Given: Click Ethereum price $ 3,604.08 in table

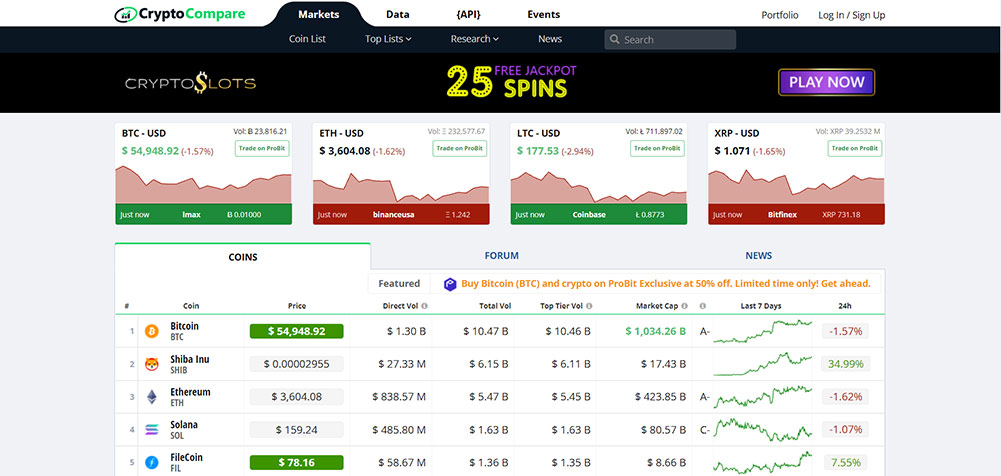Looking at the screenshot, I should [x=296, y=397].
